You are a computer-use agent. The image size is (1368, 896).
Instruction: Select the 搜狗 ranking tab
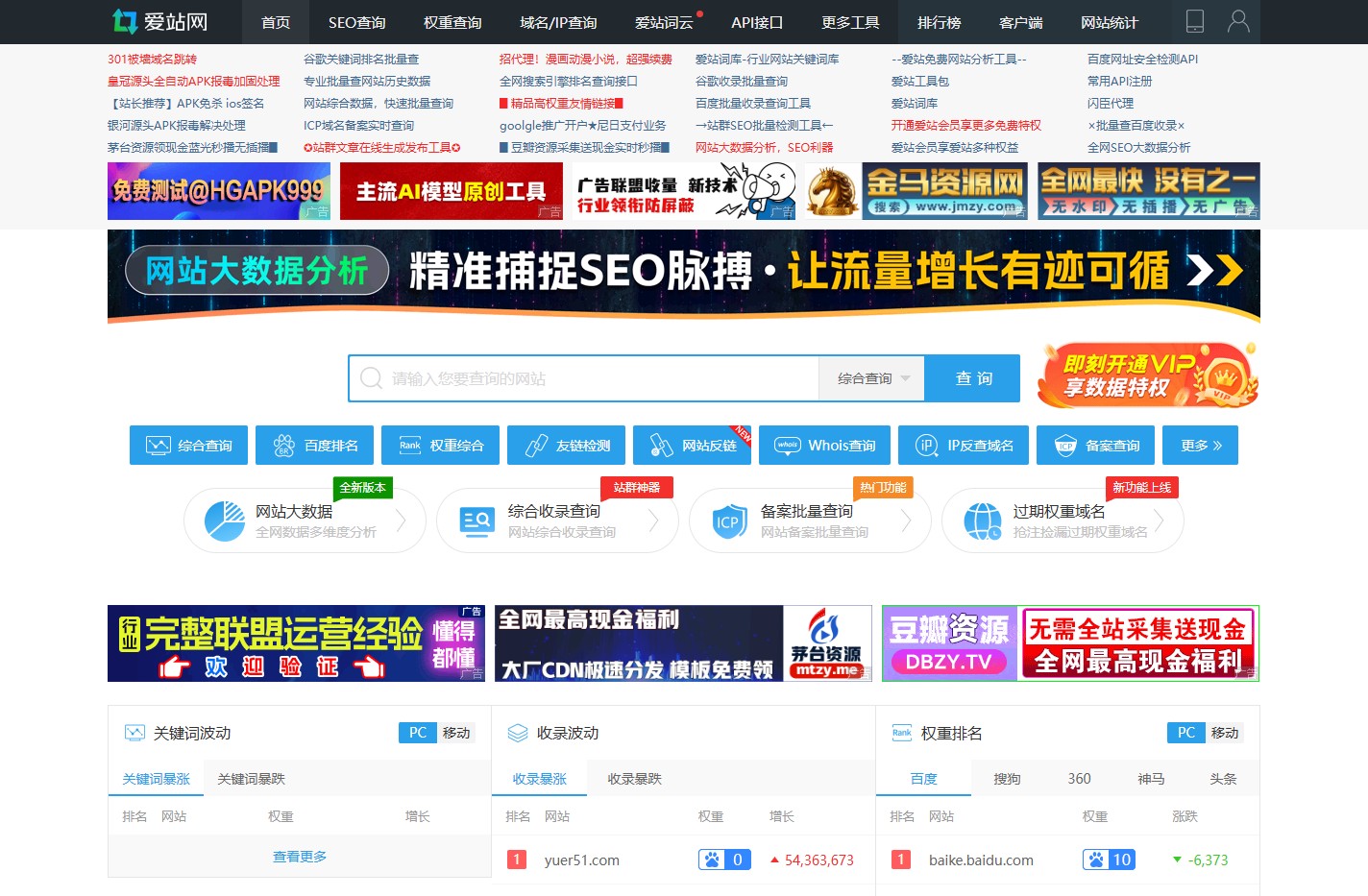1007,779
